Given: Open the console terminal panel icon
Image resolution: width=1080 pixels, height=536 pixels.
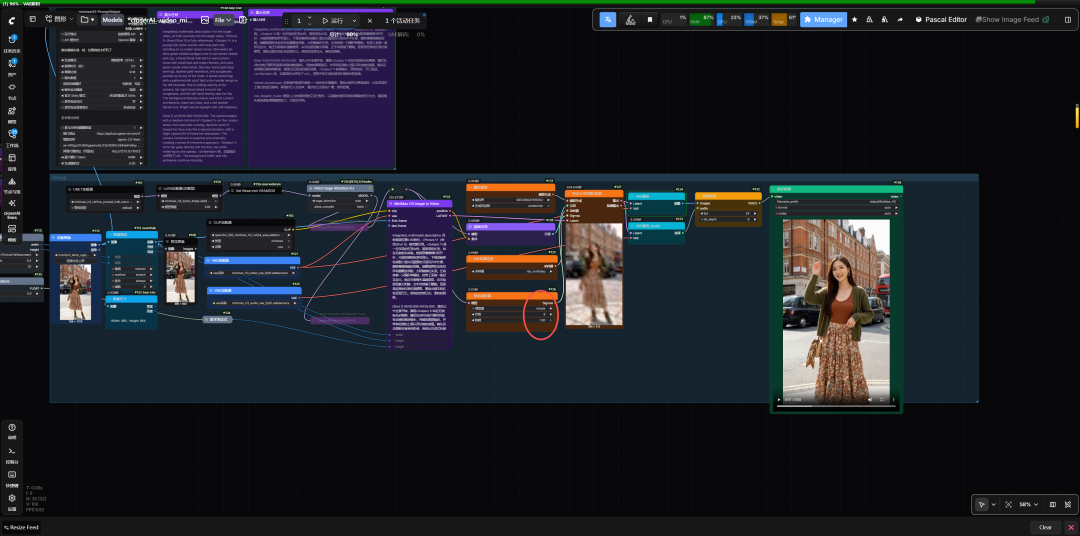Looking at the screenshot, I should [x=12, y=451].
